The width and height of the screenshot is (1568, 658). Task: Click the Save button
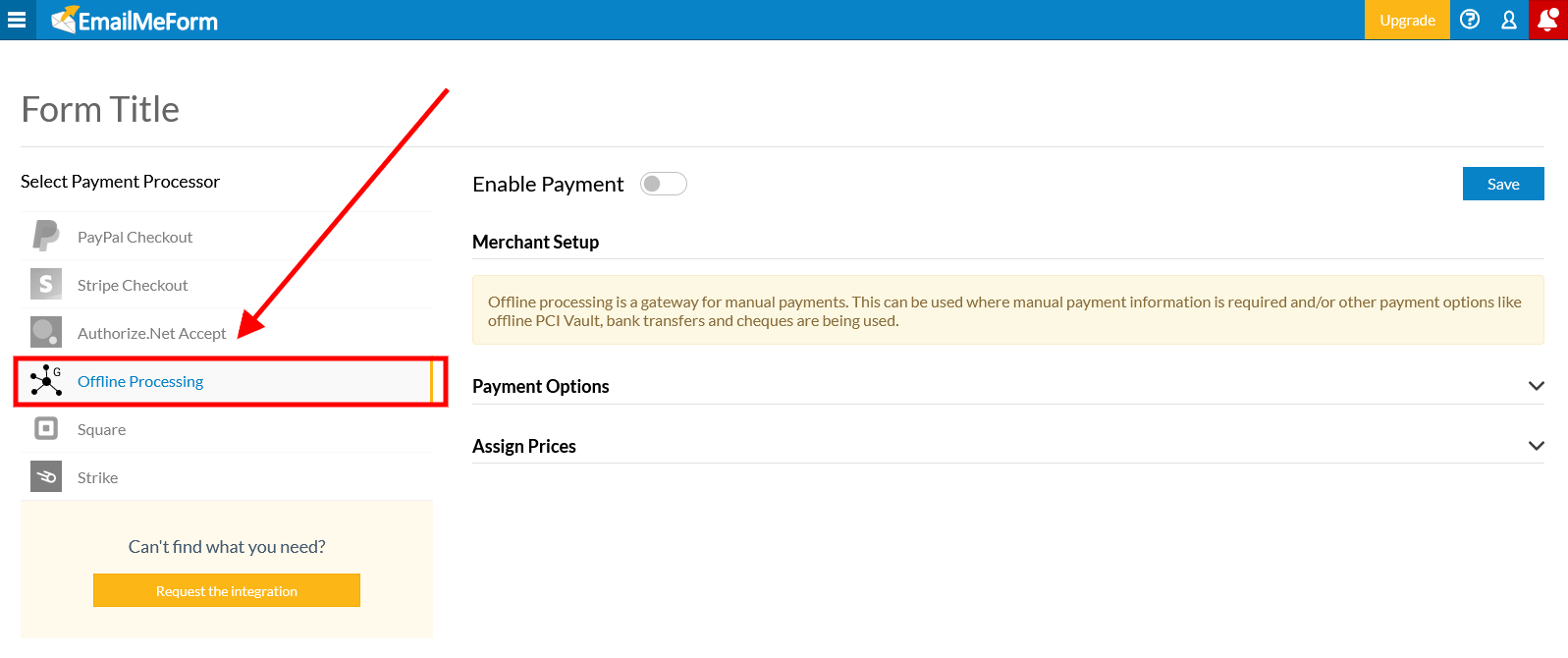[x=1503, y=184]
